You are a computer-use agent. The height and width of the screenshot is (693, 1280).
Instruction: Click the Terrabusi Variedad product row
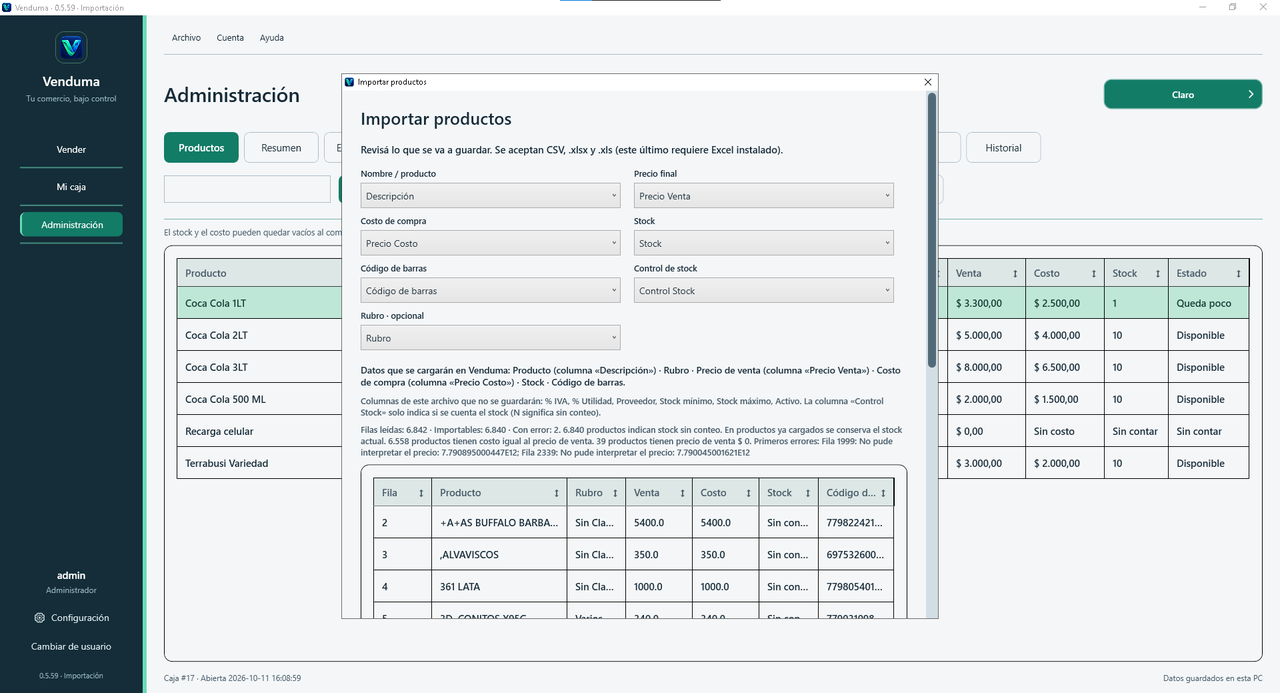coord(713,463)
